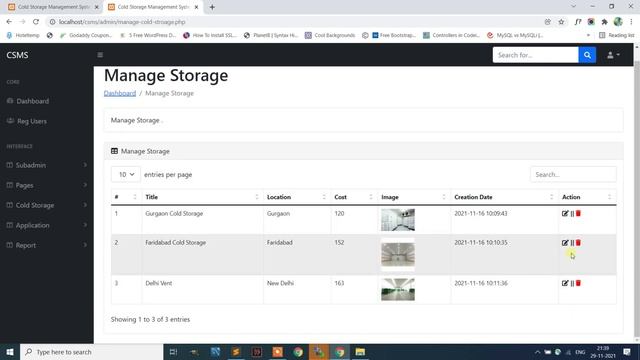Open Free Bootstrap bookmark
The width and height of the screenshot is (640, 360).
point(393,35)
